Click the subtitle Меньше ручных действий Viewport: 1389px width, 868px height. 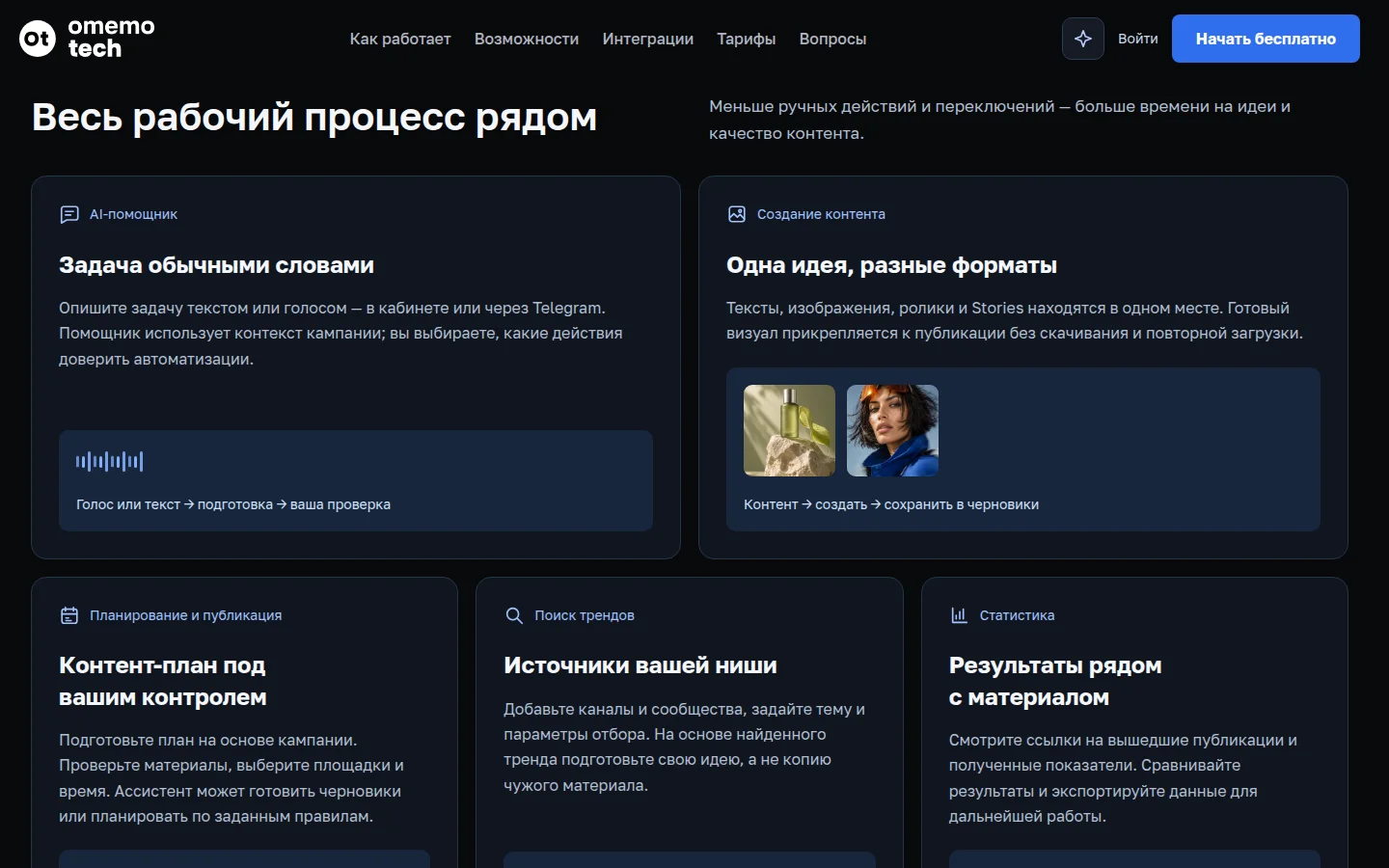tap(999, 120)
